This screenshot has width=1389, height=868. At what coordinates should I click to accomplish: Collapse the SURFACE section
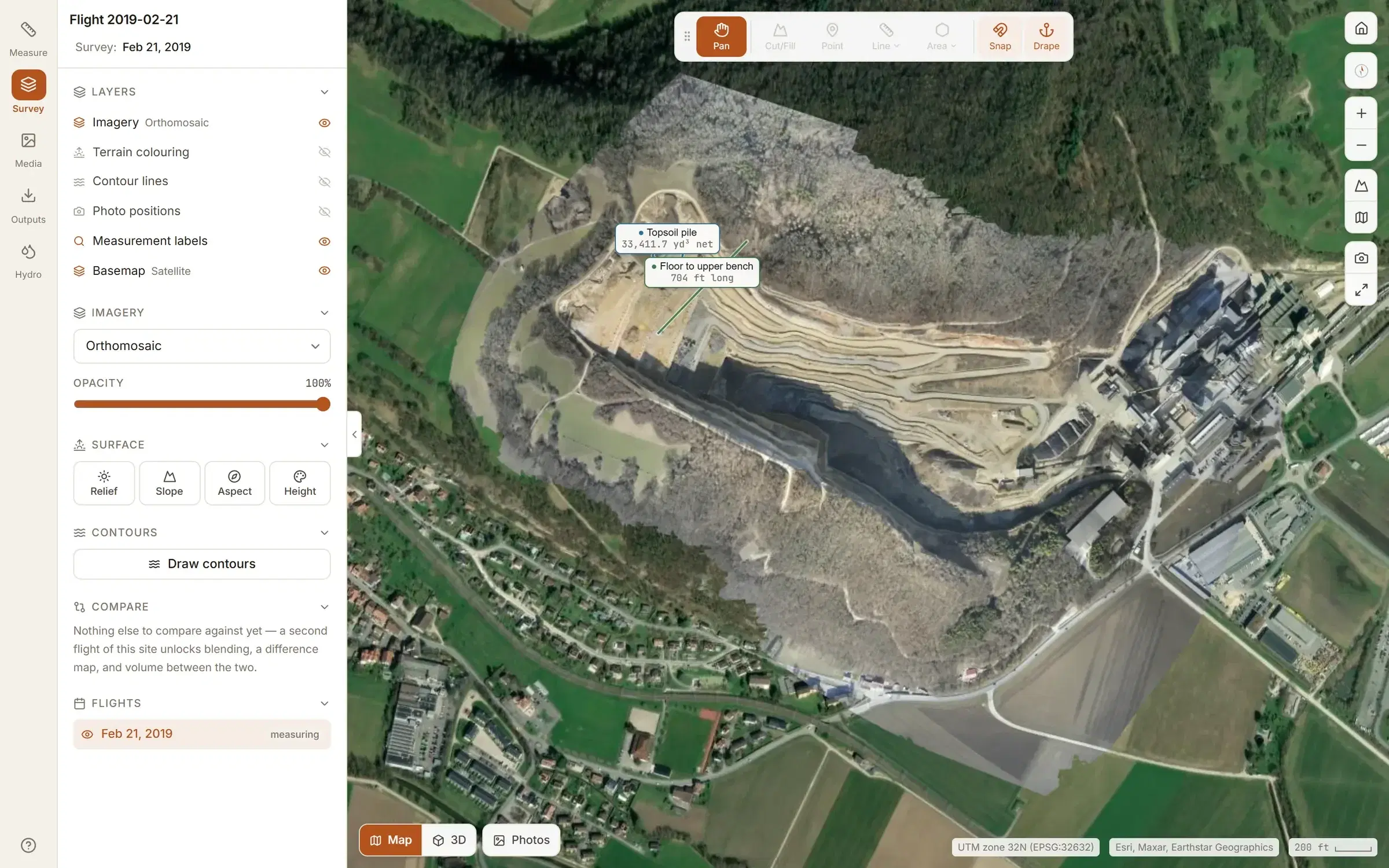coord(325,445)
